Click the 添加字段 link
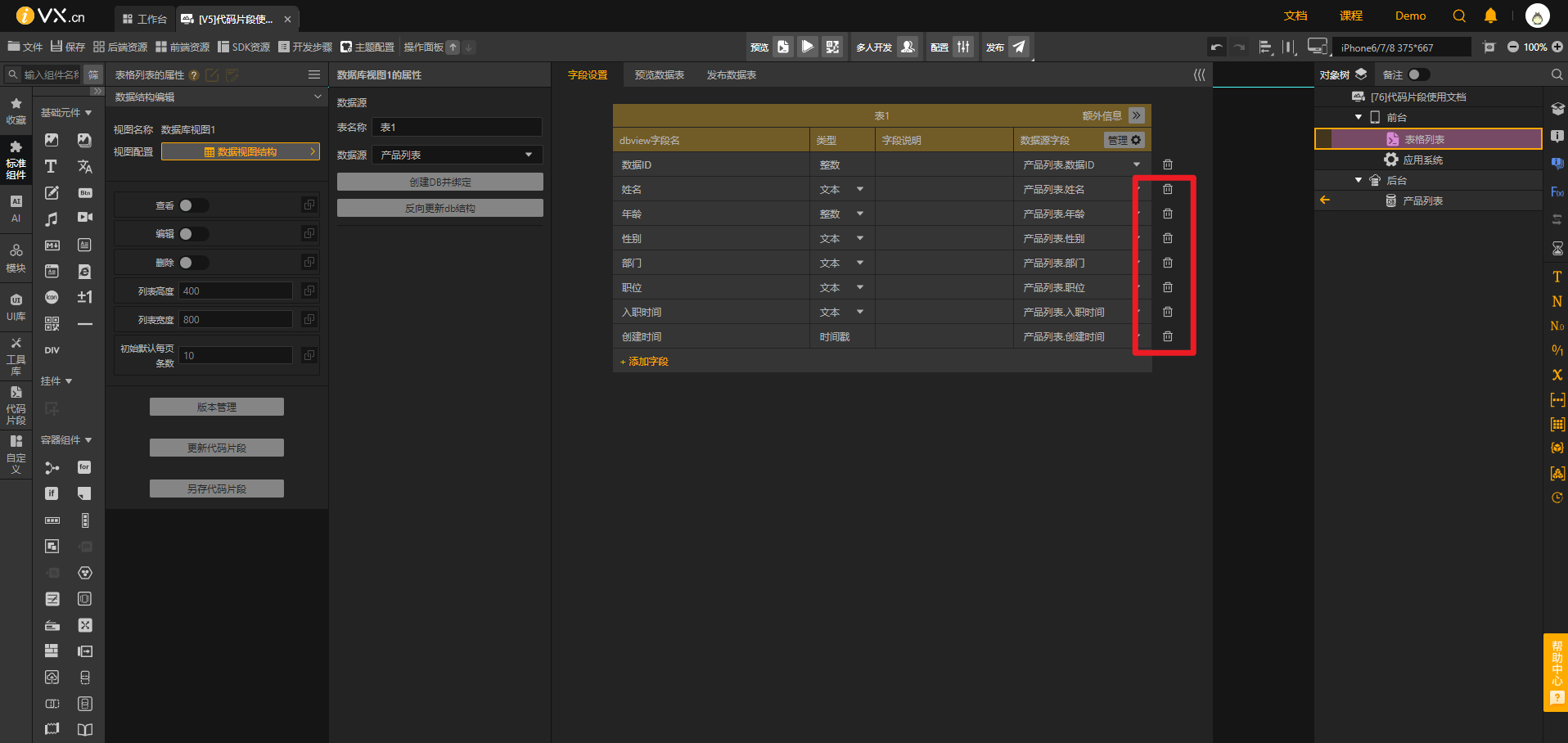The width and height of the screenshot is (1568, 743). [x=644, y=361]
